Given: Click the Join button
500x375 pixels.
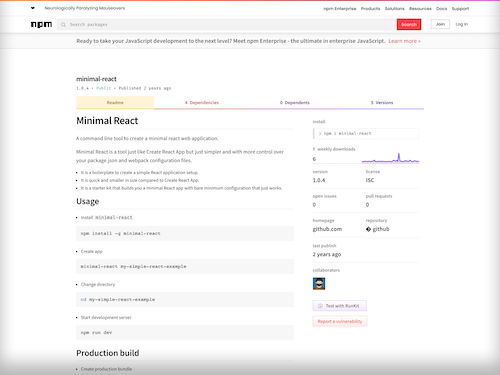Looking at the screenshot, I should 440,24.
